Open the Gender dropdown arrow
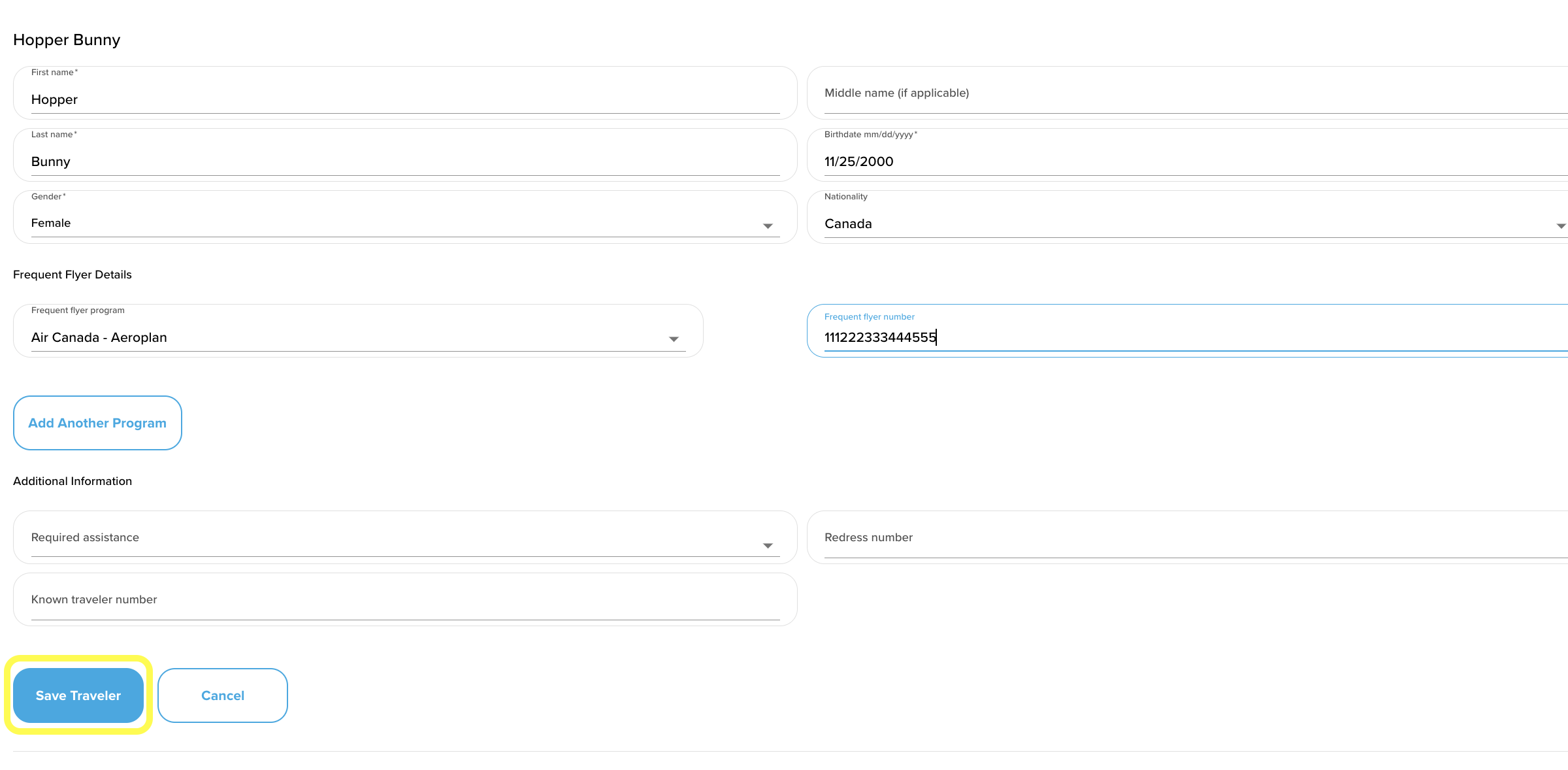Viewport: 1568px width, 770px height. click(768, 226)
